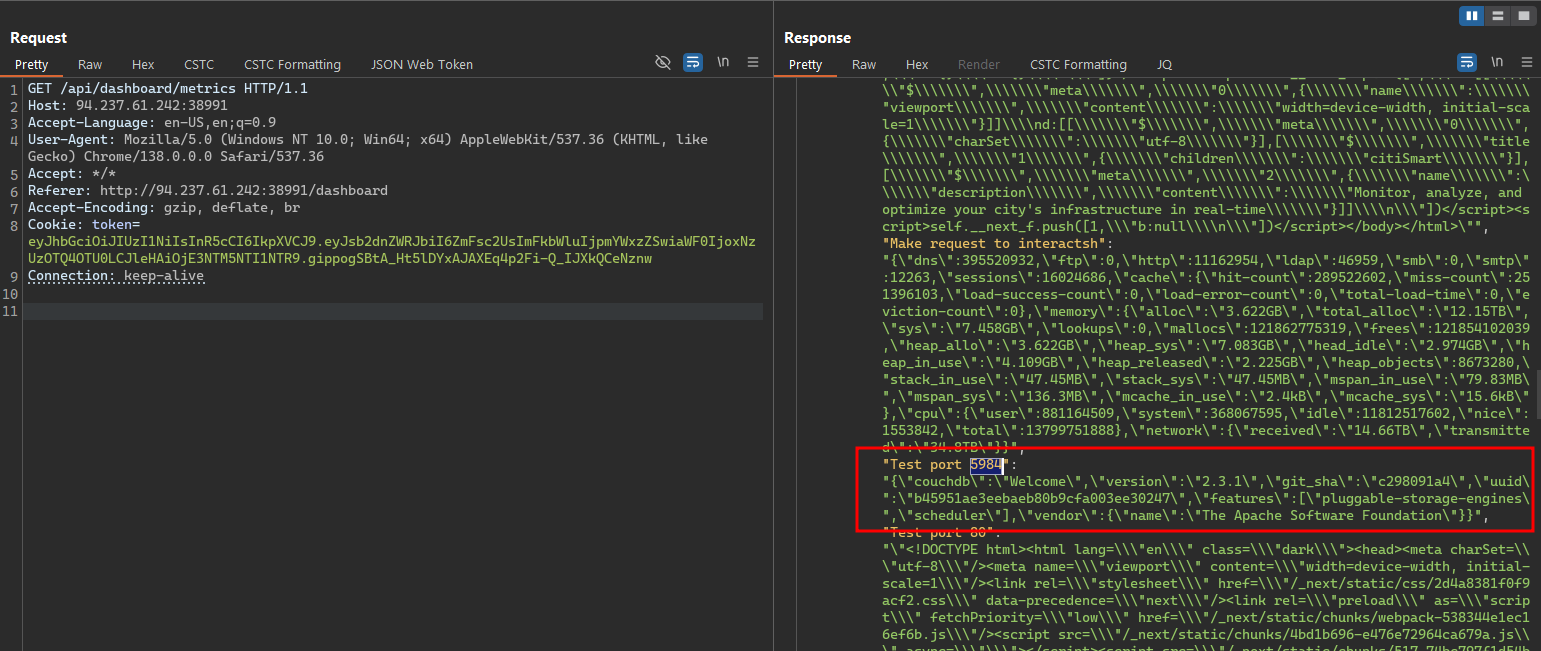Viewport: 1541px width, 651px height.
Task: Toggle line wrap icon in Request panel
Action: (x=693, y=62)
